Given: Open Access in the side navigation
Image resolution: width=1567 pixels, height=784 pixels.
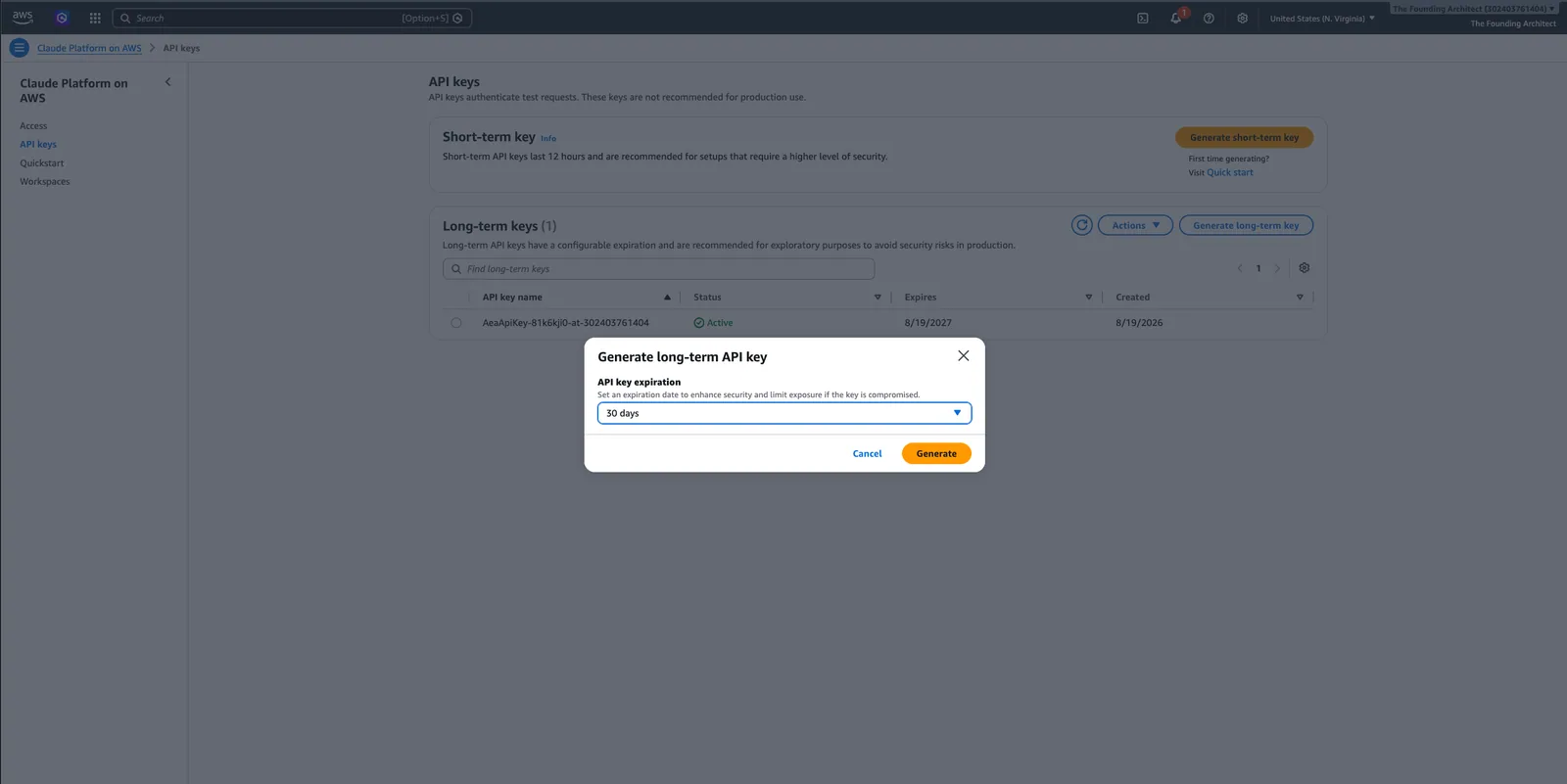Looking at the screenshot, I should [33, 126].
